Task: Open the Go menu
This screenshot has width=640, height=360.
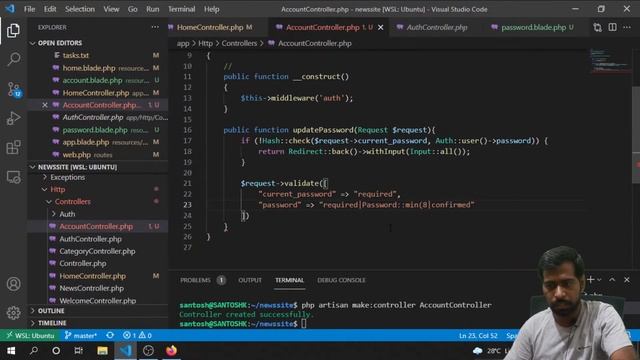Action: coord(133,9)
